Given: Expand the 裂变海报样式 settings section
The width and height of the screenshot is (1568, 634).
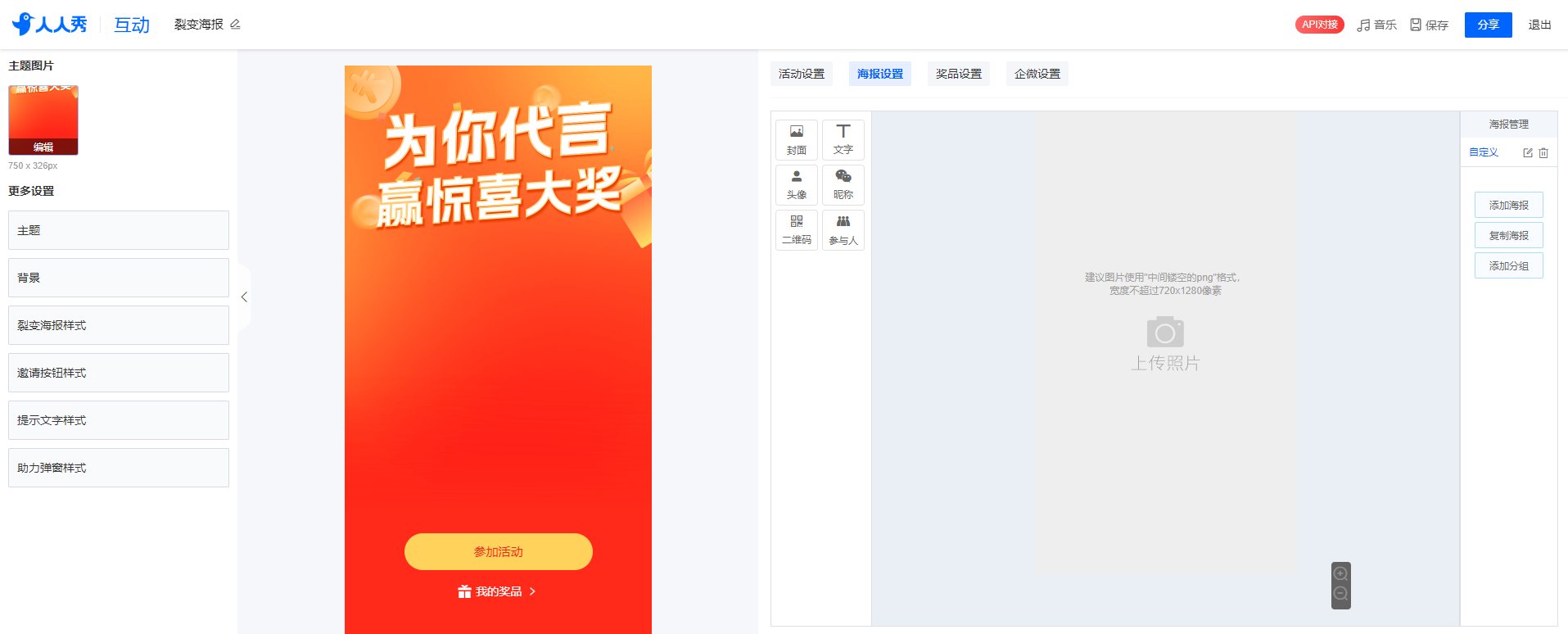Looking at the screenshot, I should pos(119,325).
